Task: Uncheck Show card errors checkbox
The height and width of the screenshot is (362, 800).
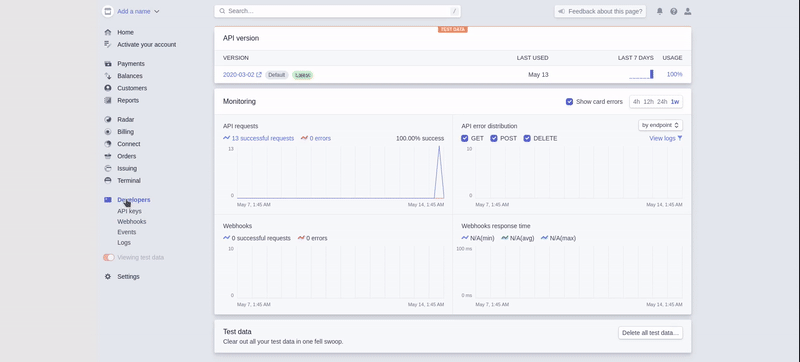Action: [569, 101]
